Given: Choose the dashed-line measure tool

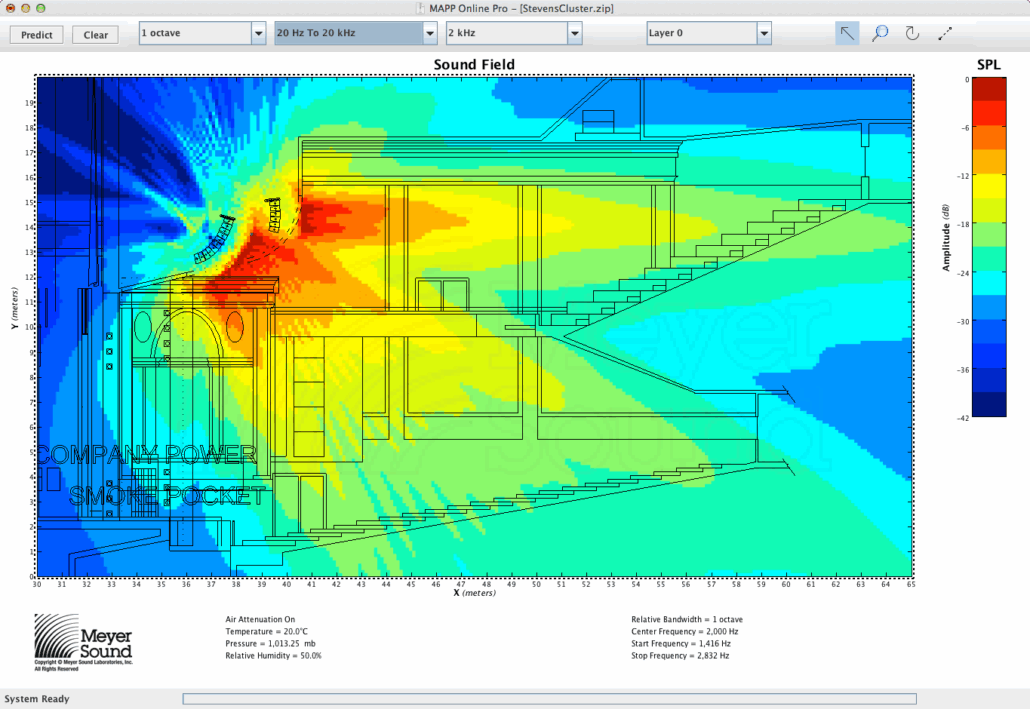Looking at the screenshot, I should pos(945,33).
